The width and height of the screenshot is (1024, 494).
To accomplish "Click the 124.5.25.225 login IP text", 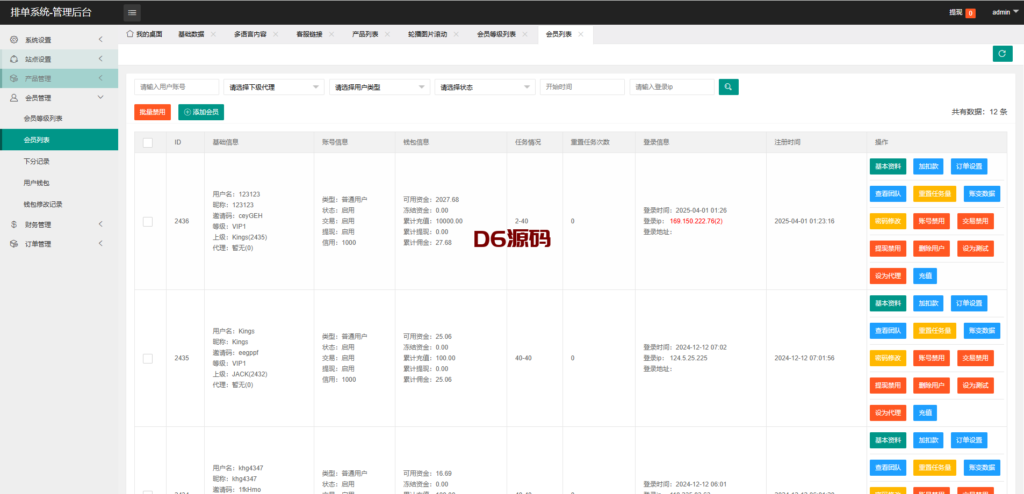I will tap(689, 358).
